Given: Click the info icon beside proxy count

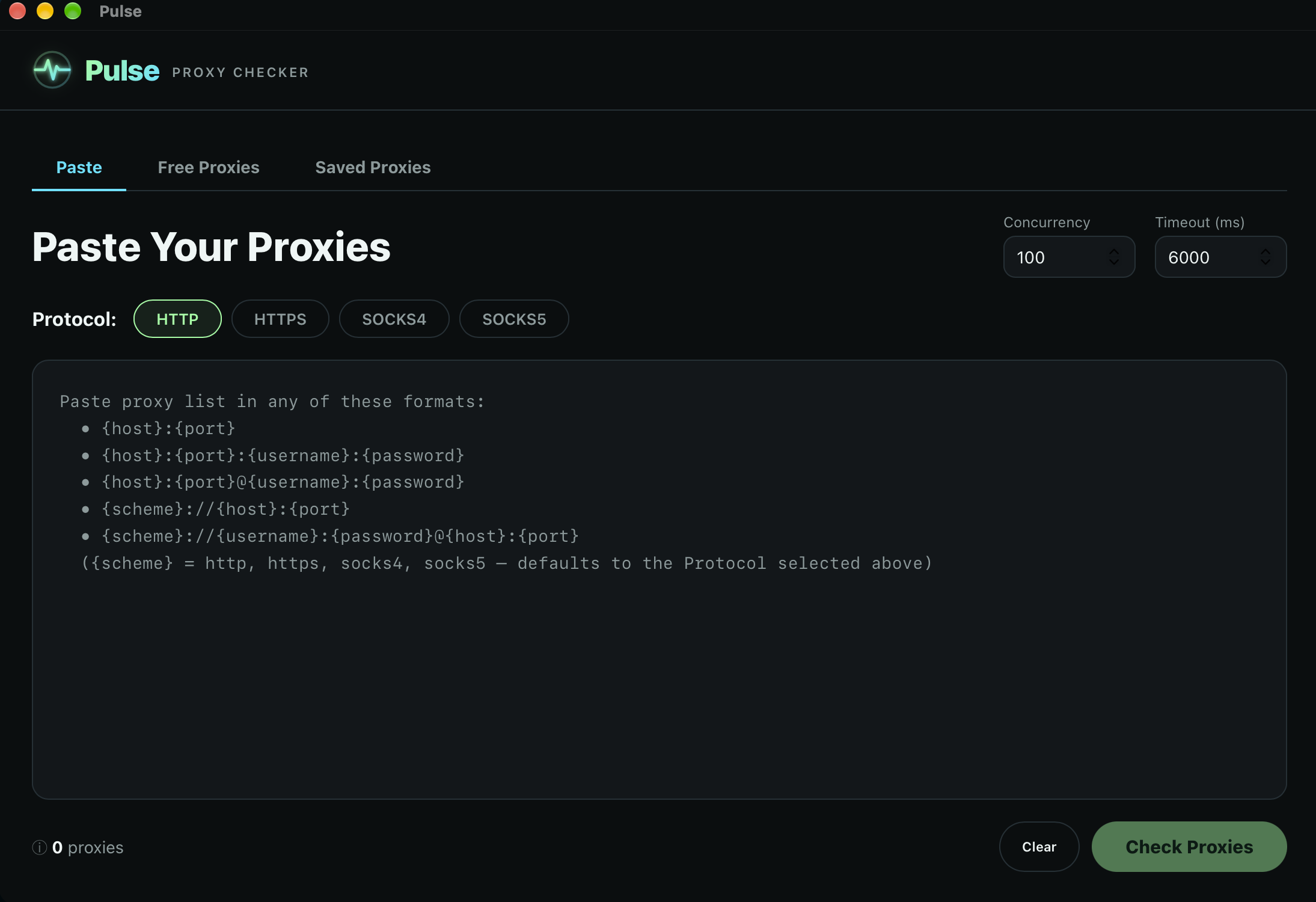Looking at the screenshot, I should [x=40, y=847].
